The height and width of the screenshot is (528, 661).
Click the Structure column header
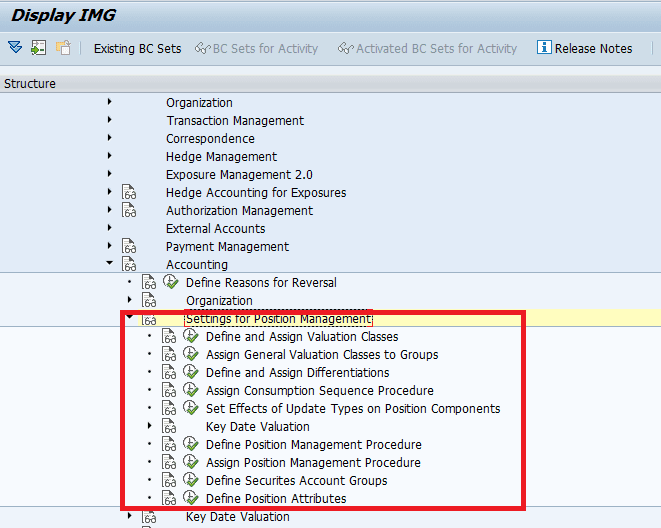30,84
